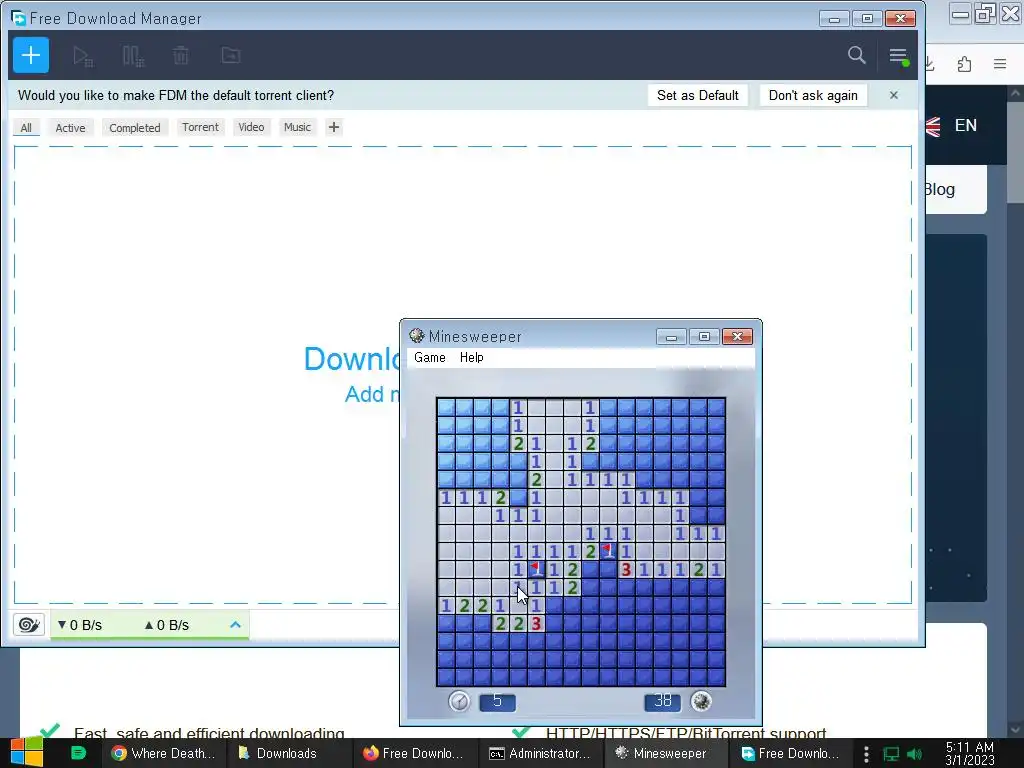Click the trash delete download icon

181,56
